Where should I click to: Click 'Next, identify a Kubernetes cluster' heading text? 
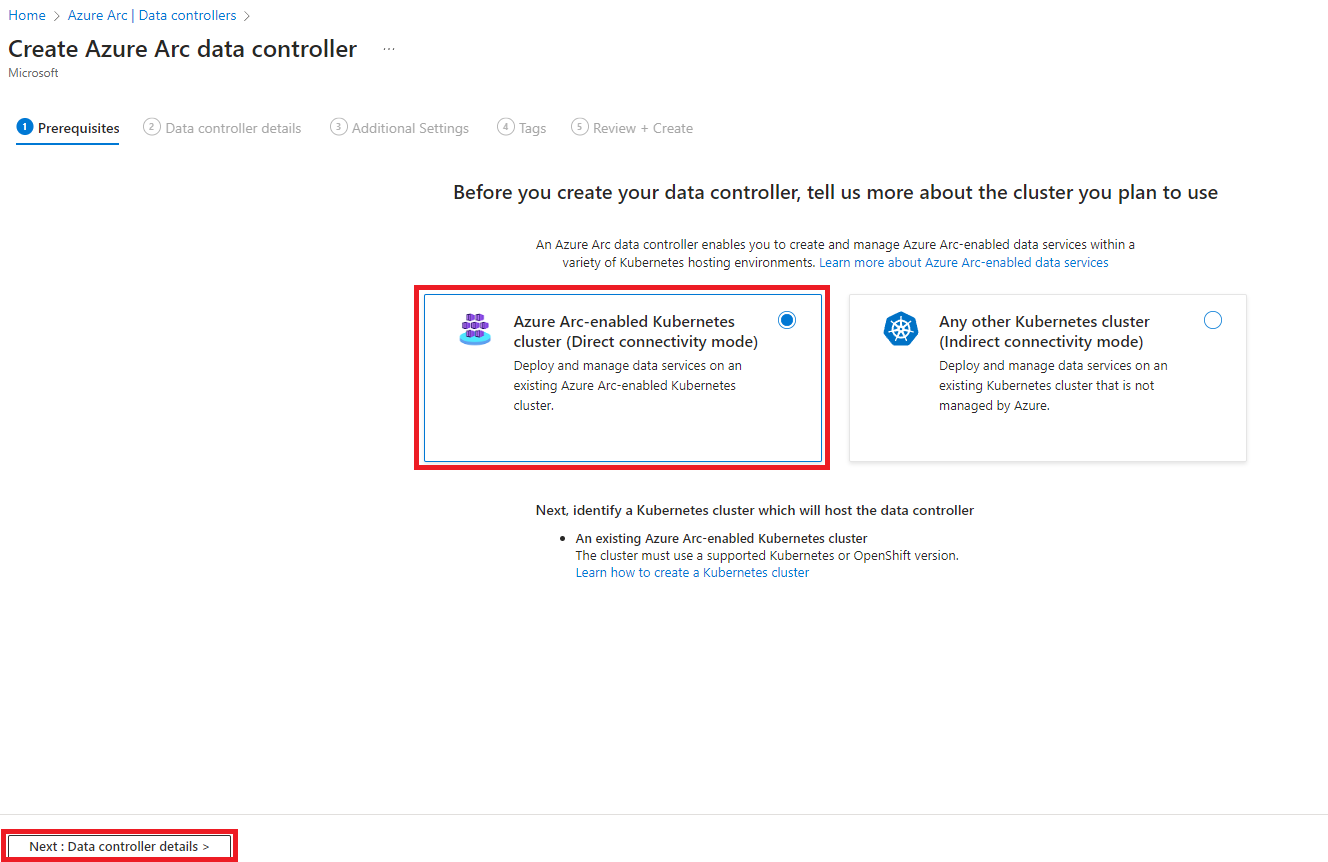[x=755, y=510]
